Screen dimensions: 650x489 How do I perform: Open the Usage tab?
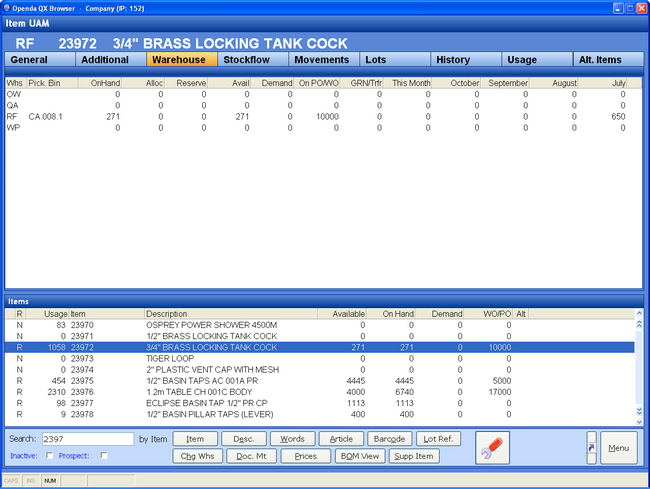point(537,59)
